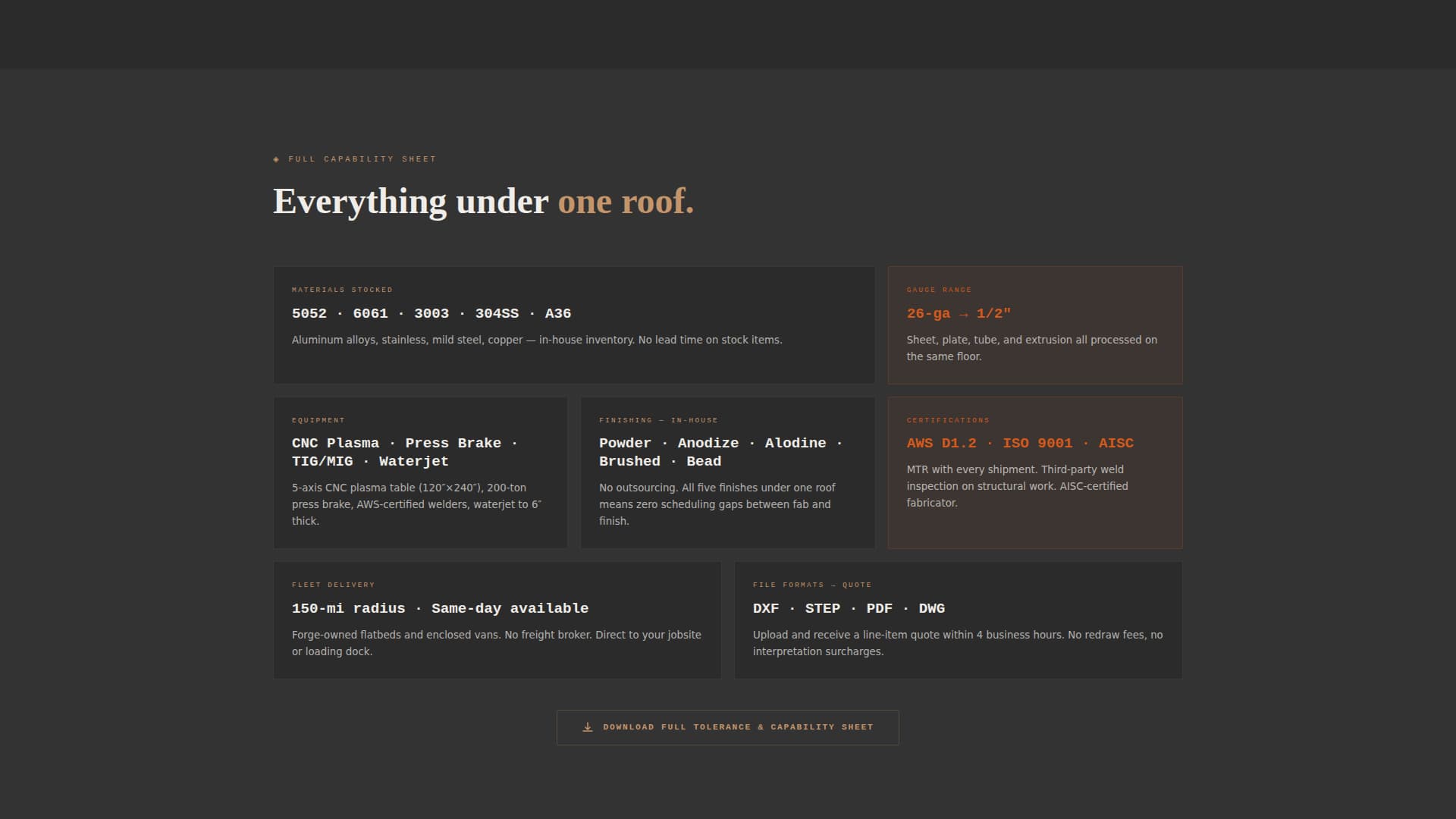Select the FLEET DELIVERY card
This screenshot has height=819, width=1456.
(x=497, y=620)
